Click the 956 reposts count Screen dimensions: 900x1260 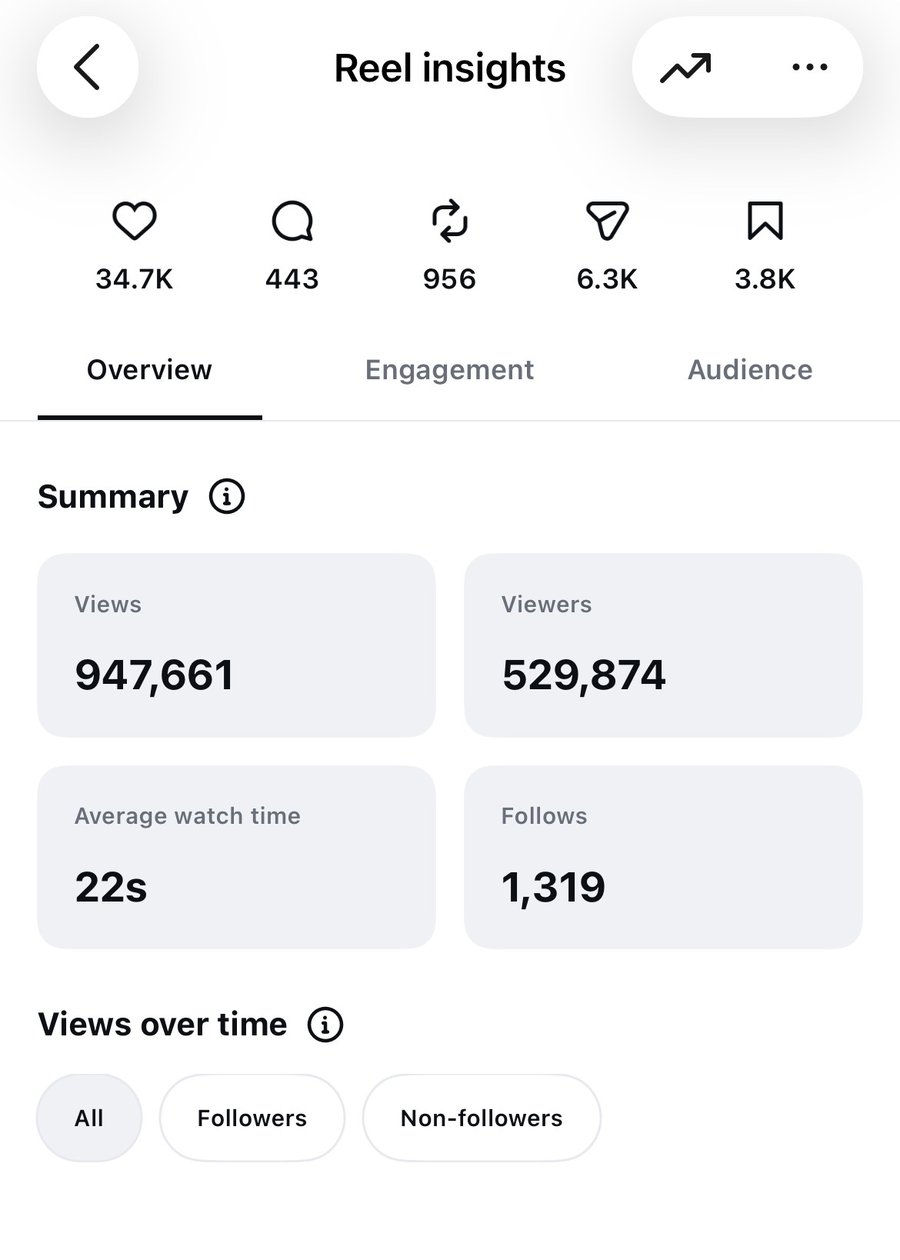tap(449, 280)
